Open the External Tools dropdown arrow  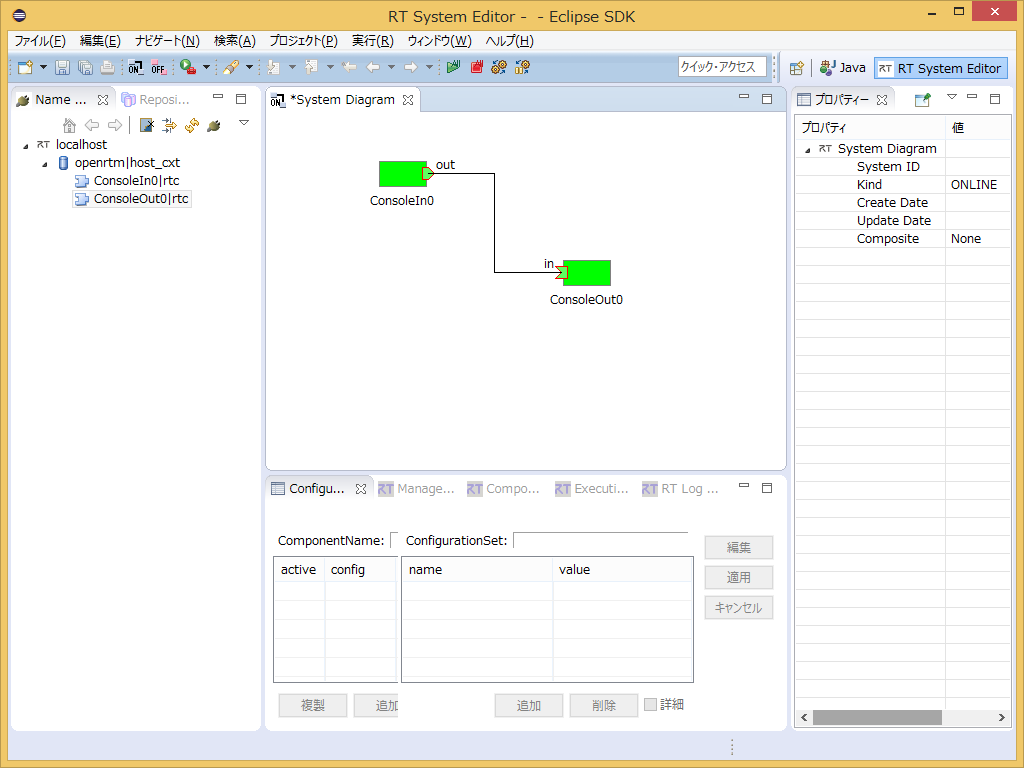(x=206, y=67)
